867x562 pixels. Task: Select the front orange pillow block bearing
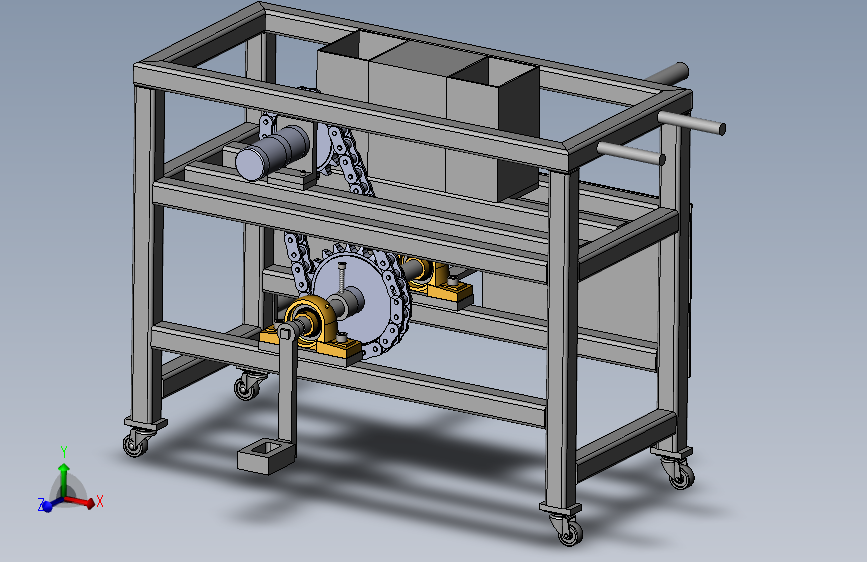coord(311,329)
